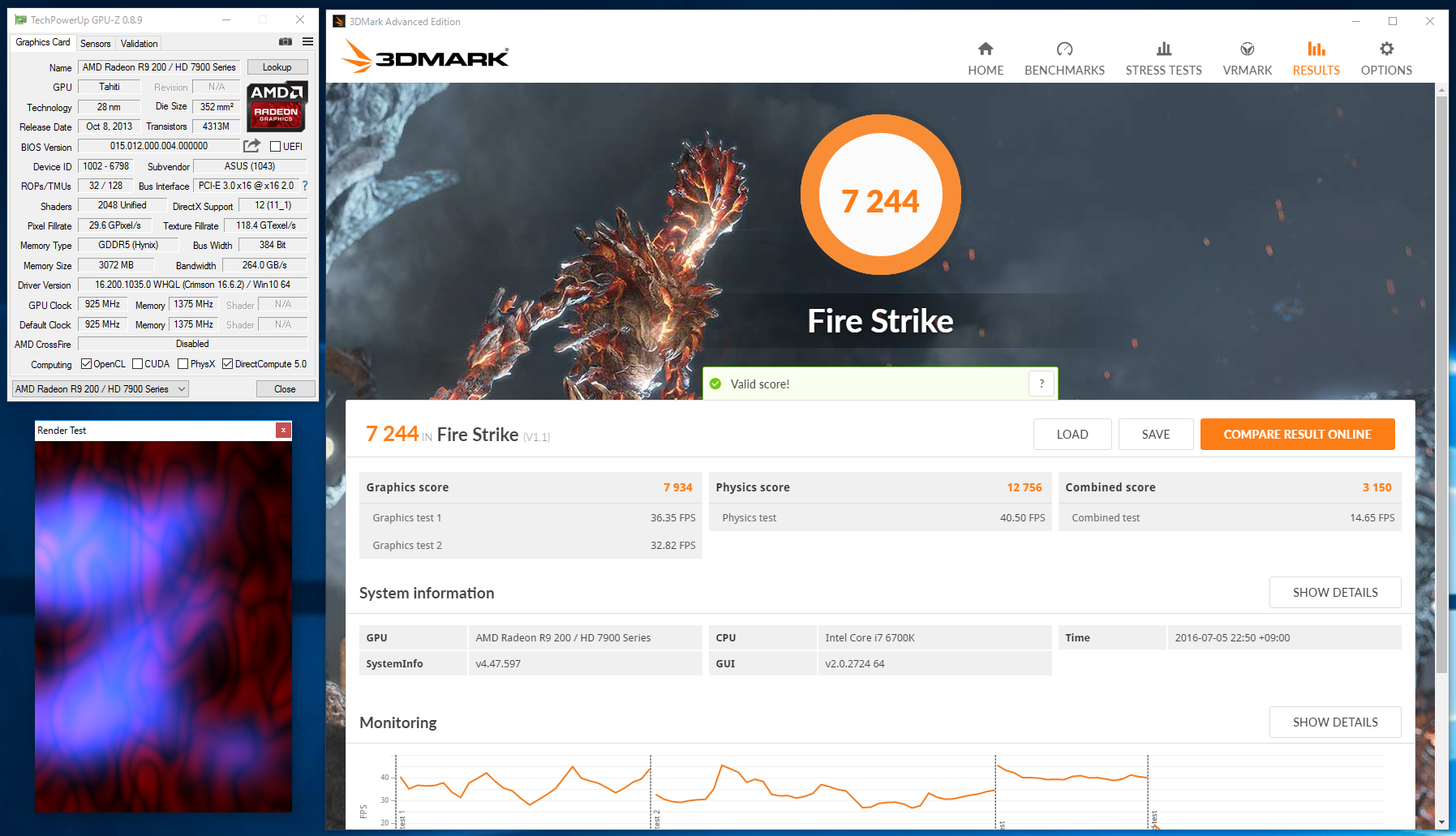Toggle the DirectCompute 5.0 checkbox
This screenshot has height=836, width=1456.
228,364
